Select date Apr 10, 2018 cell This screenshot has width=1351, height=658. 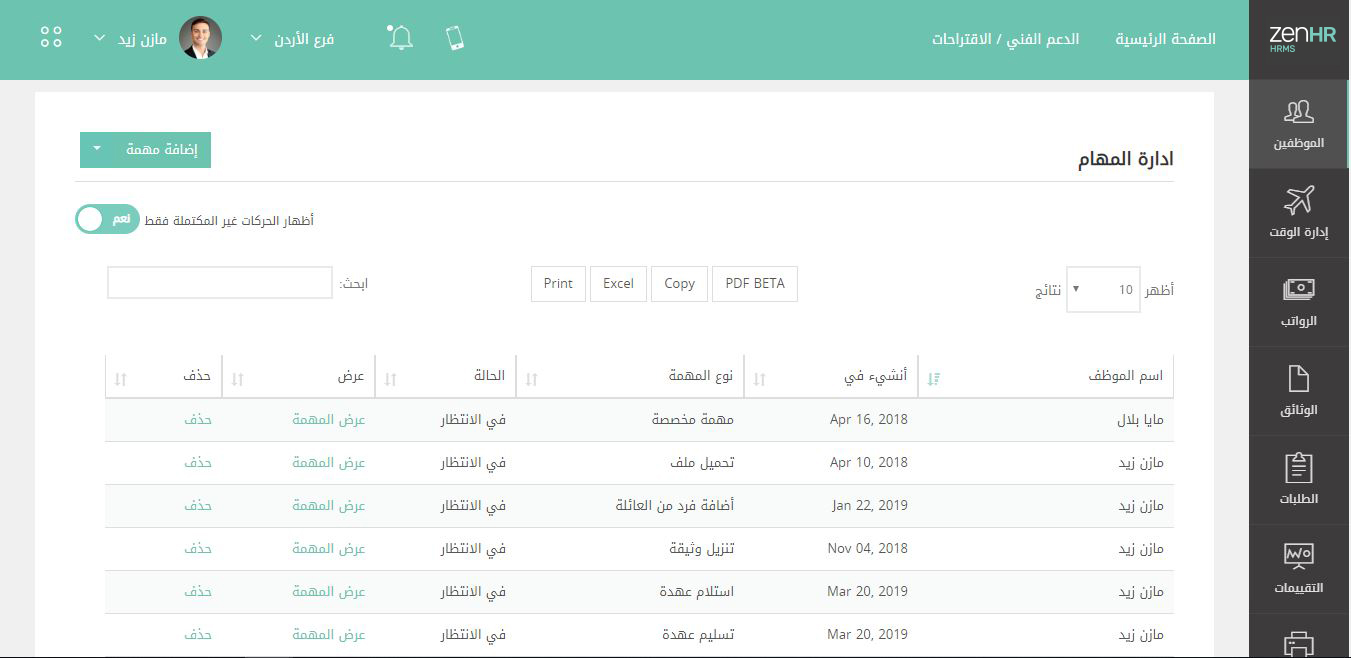coord(869,463)
